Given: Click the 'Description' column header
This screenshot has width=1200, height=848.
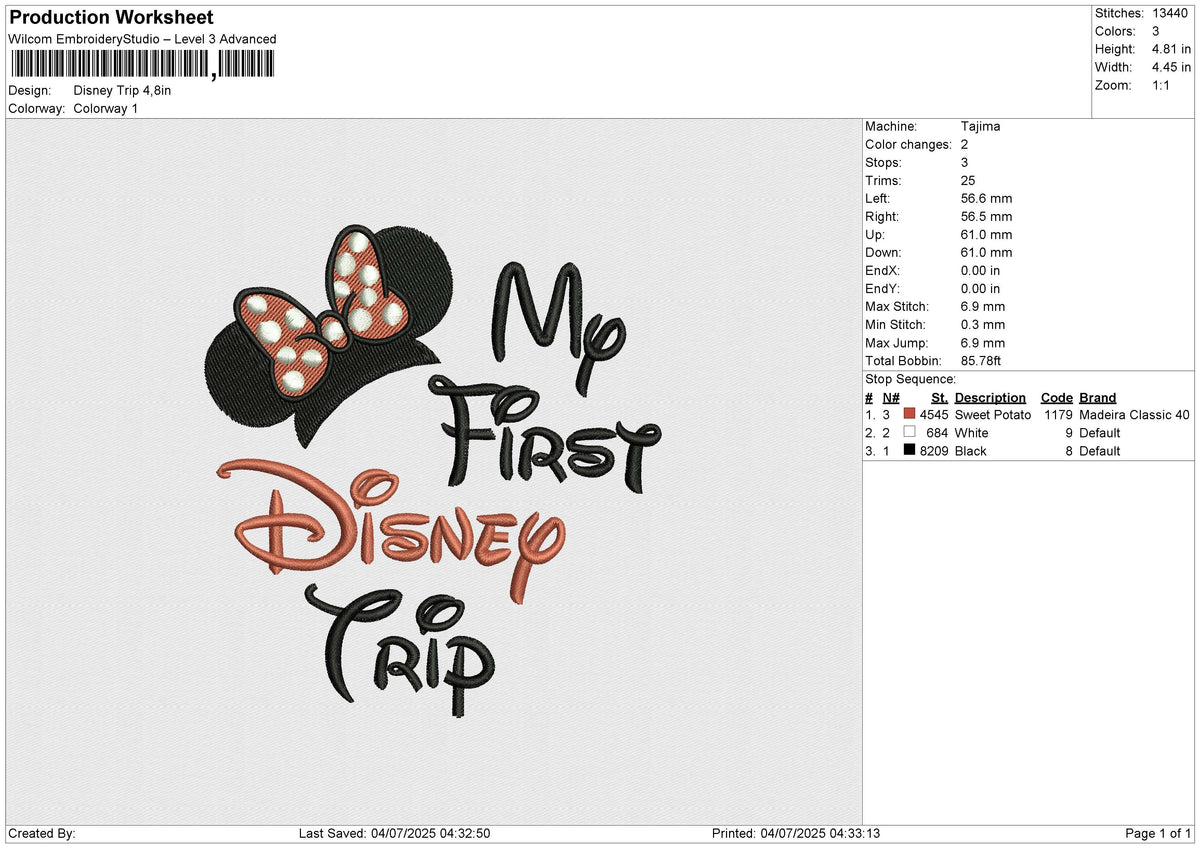Looking at the screenshot, I should pos(990,397).
